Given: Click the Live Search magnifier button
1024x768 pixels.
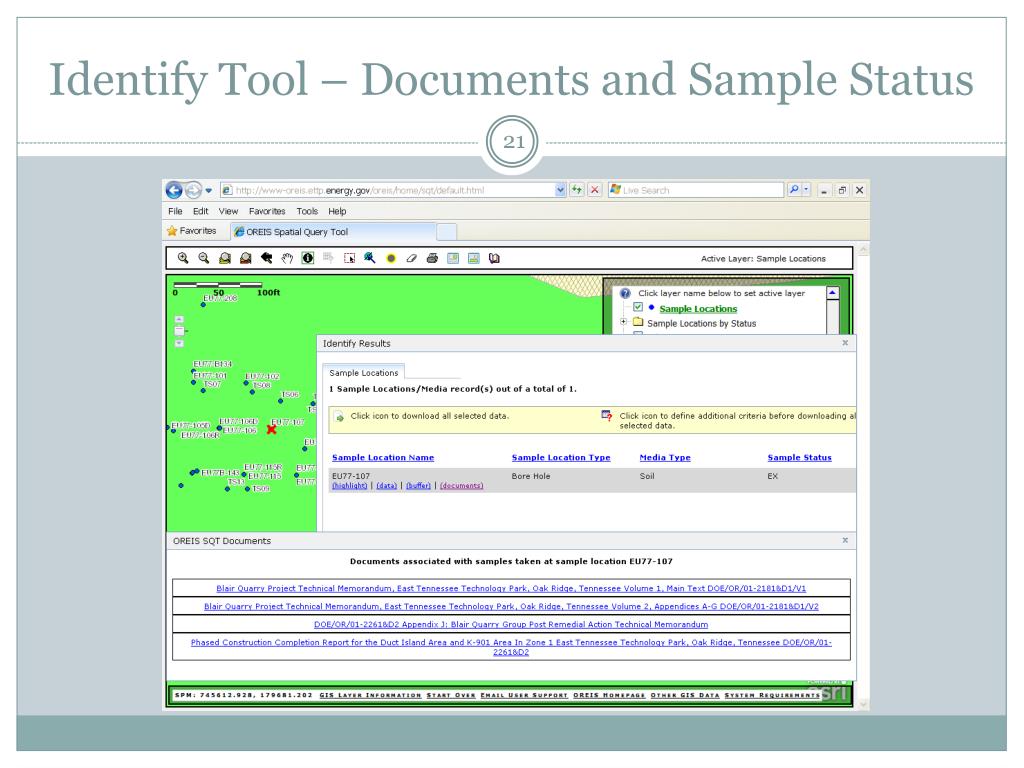Looking at the screenshot, I should click(793, 190).
